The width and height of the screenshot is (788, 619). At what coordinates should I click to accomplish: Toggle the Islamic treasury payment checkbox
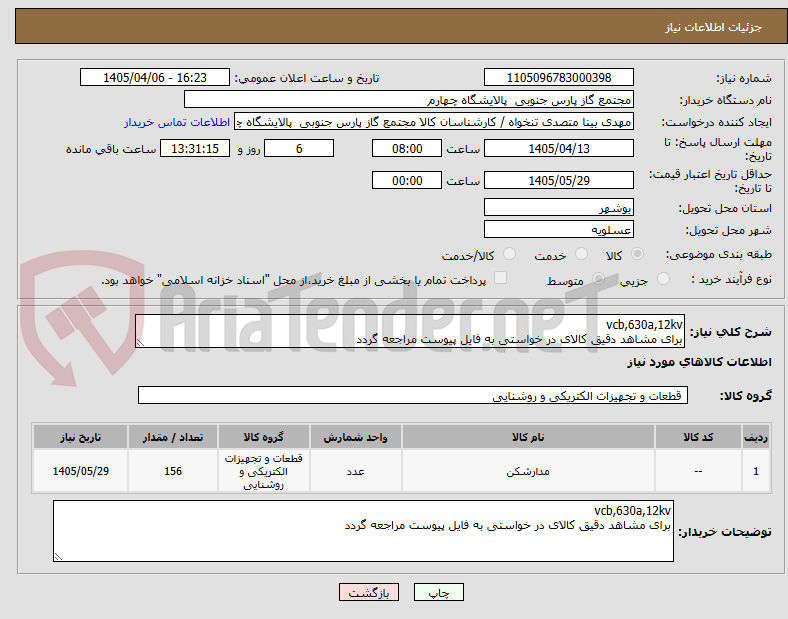500,278
